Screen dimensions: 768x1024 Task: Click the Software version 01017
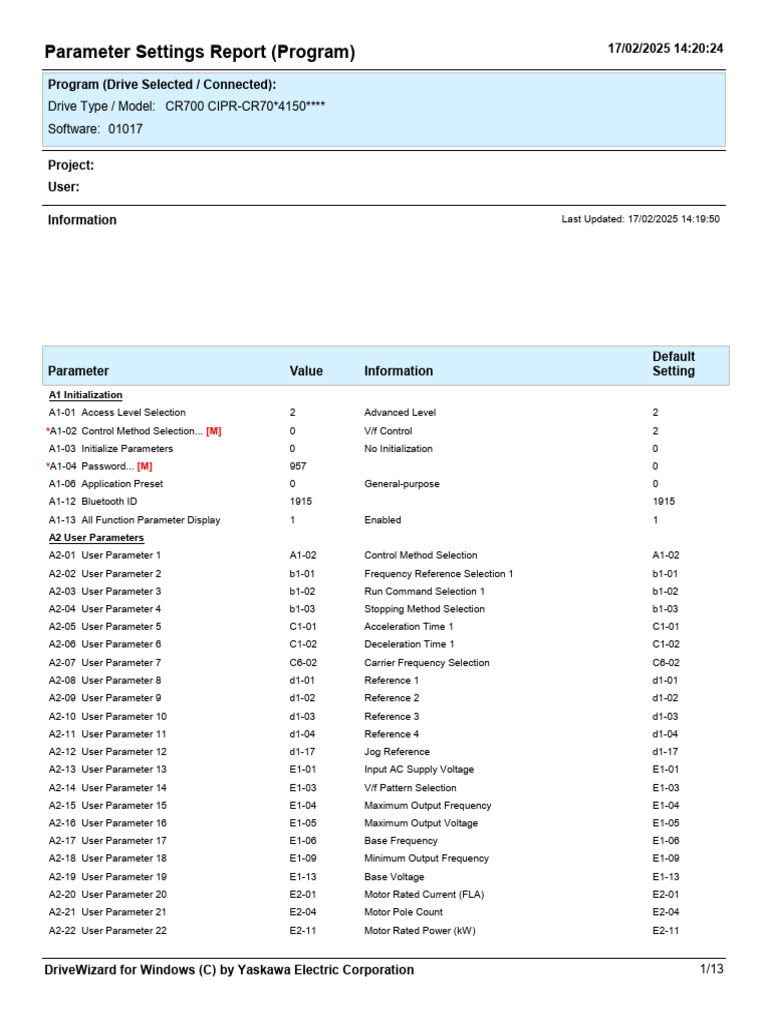tap(125, 129)
